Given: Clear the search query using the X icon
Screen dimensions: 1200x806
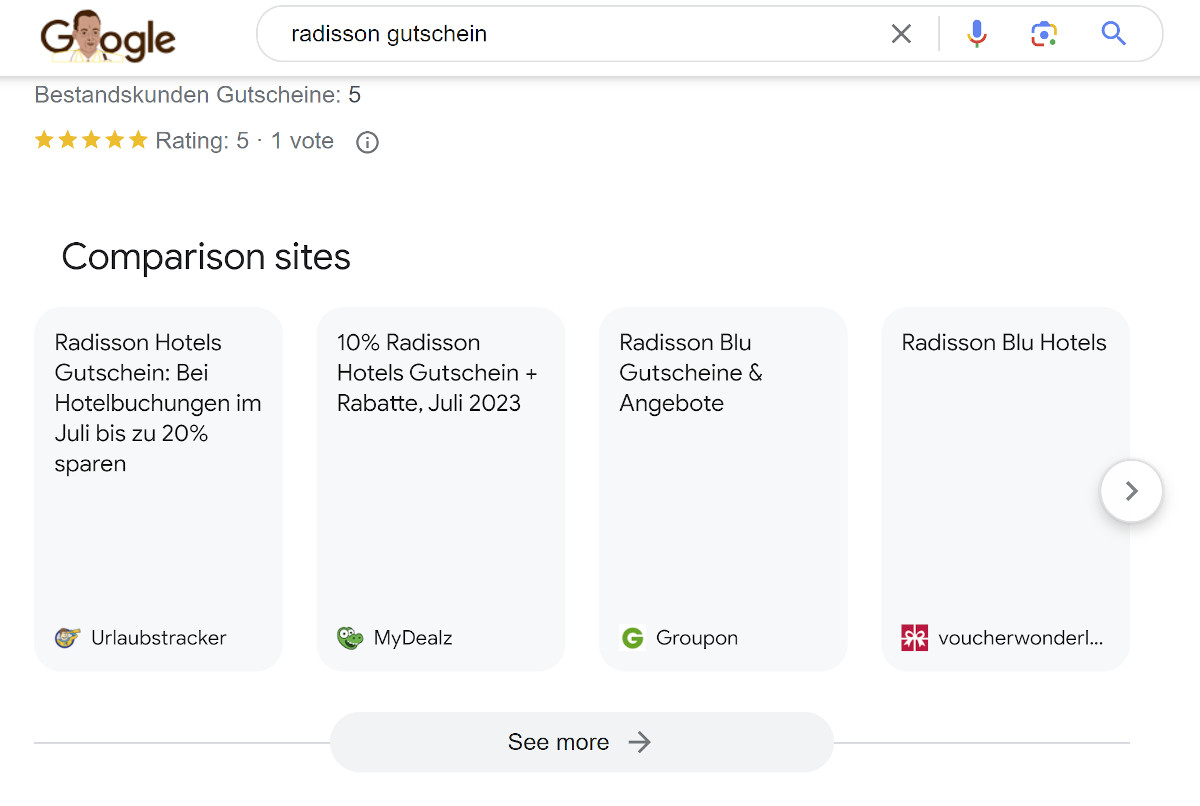Looking at the screenshot, I should click(x=900, y=33).
